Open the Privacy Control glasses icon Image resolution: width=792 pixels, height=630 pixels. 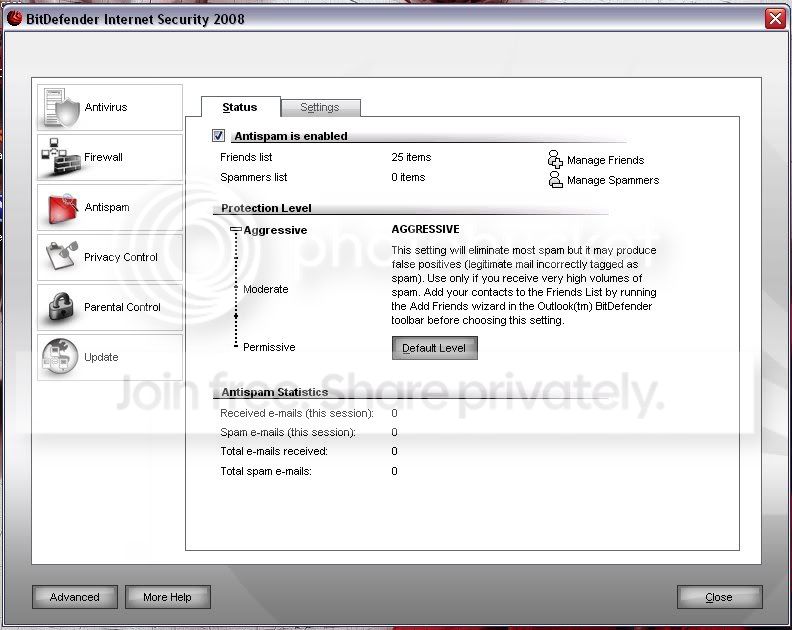[x=62, y=257]
